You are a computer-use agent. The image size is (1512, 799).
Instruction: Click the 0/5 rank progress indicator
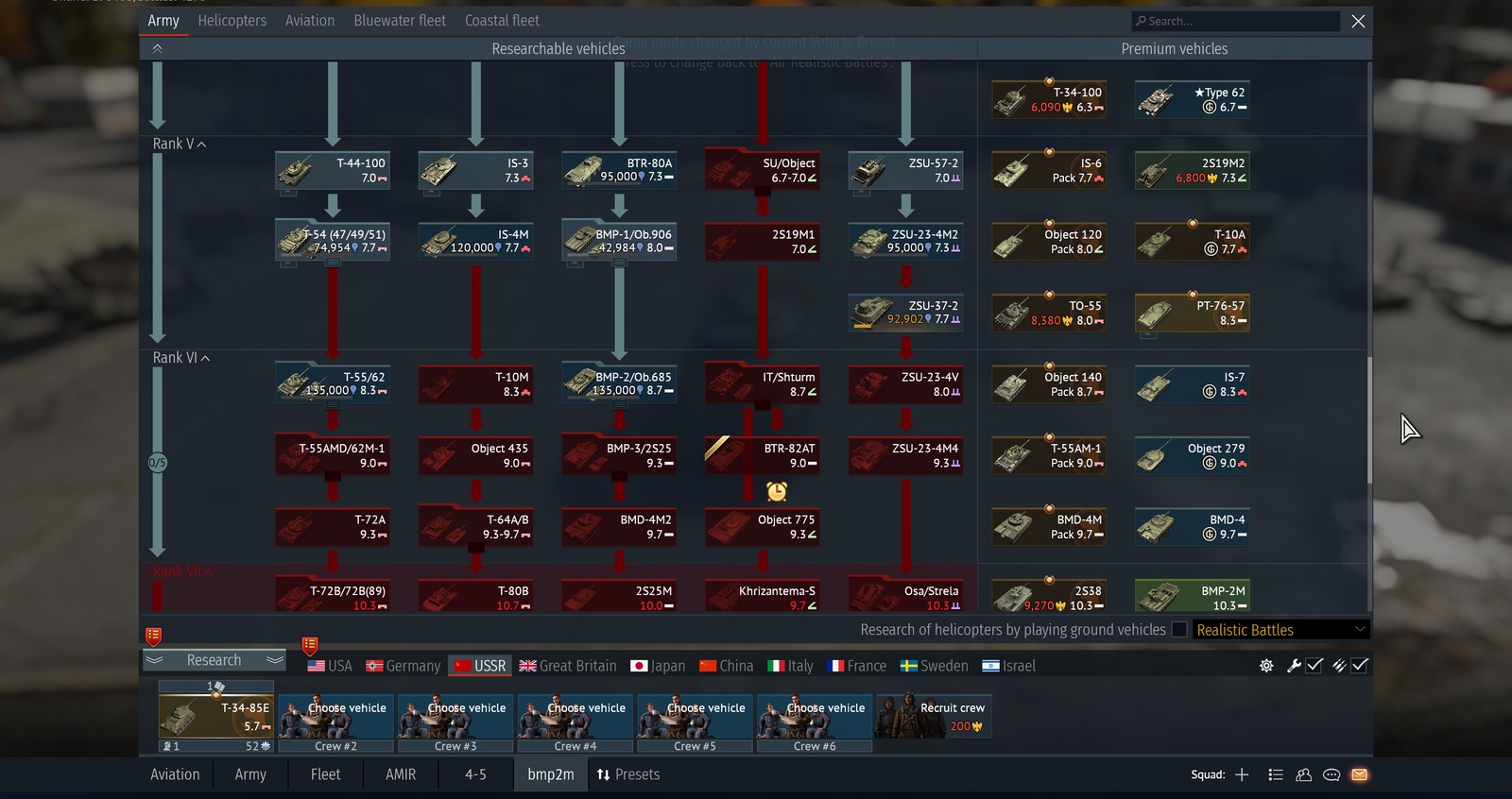pos(157,463)
